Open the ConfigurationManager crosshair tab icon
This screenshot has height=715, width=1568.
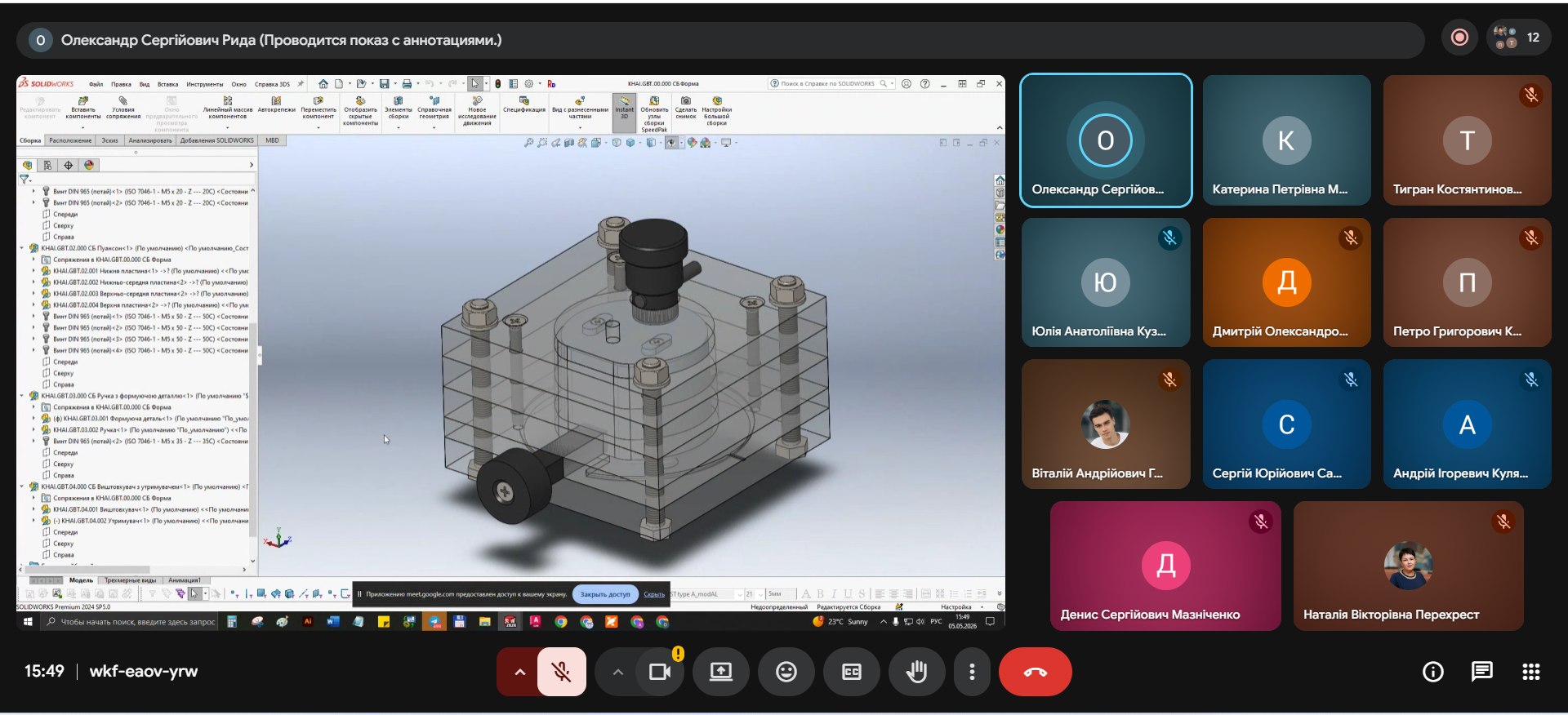point(69,165)
